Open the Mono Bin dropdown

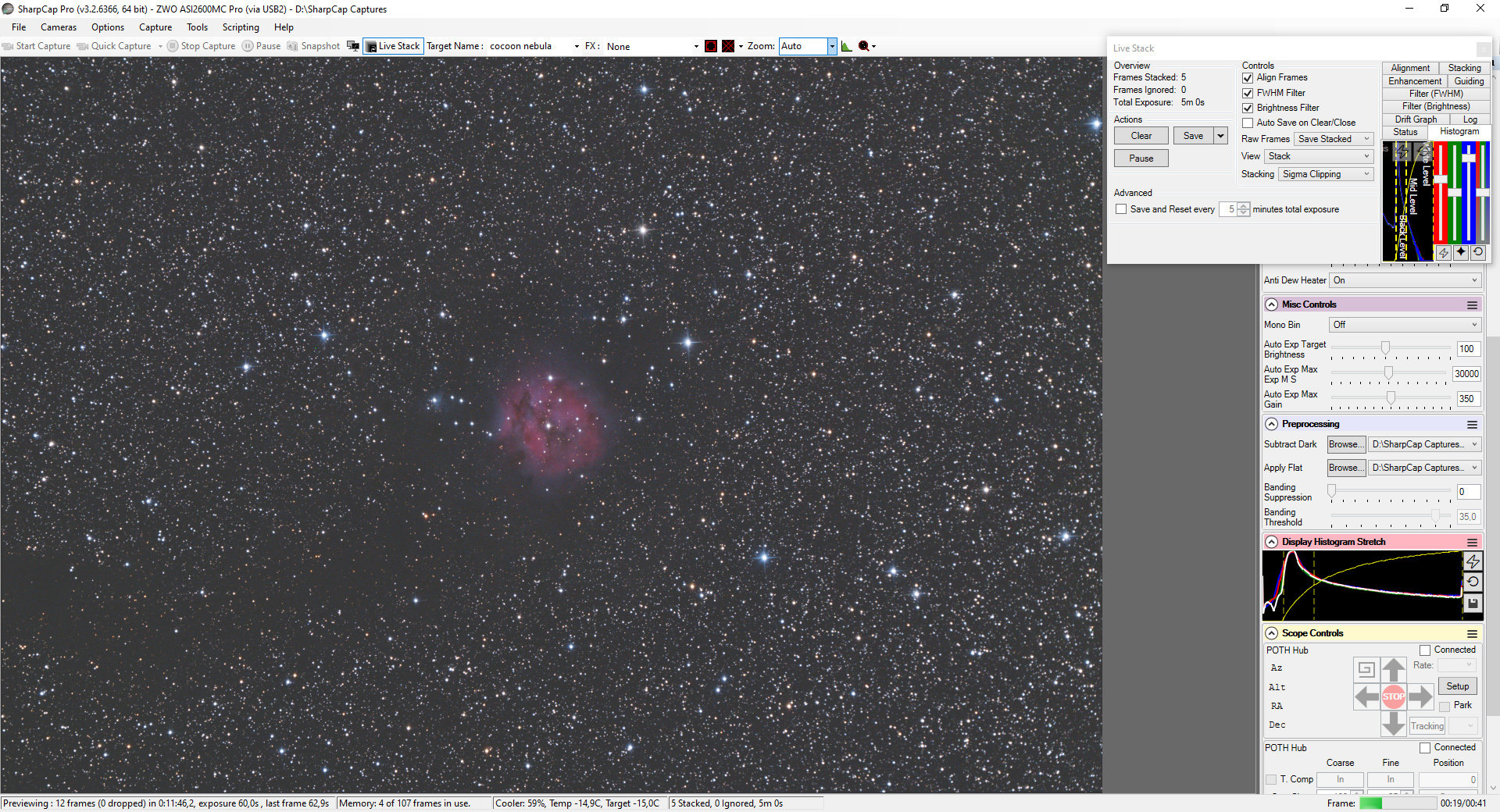pyautogui.click(x=1405, y=325)
